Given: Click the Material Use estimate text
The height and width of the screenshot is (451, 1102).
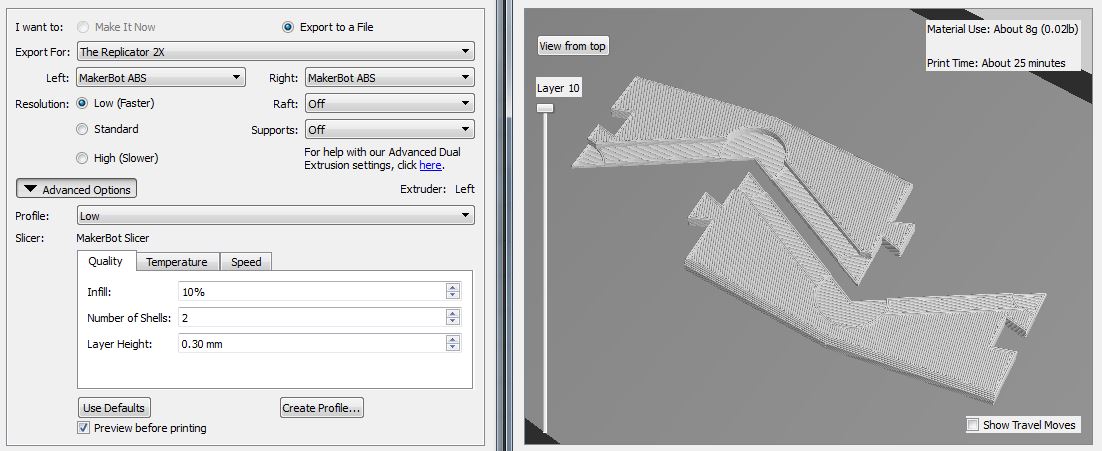Looking at the screenshot, I should 1001,29.
